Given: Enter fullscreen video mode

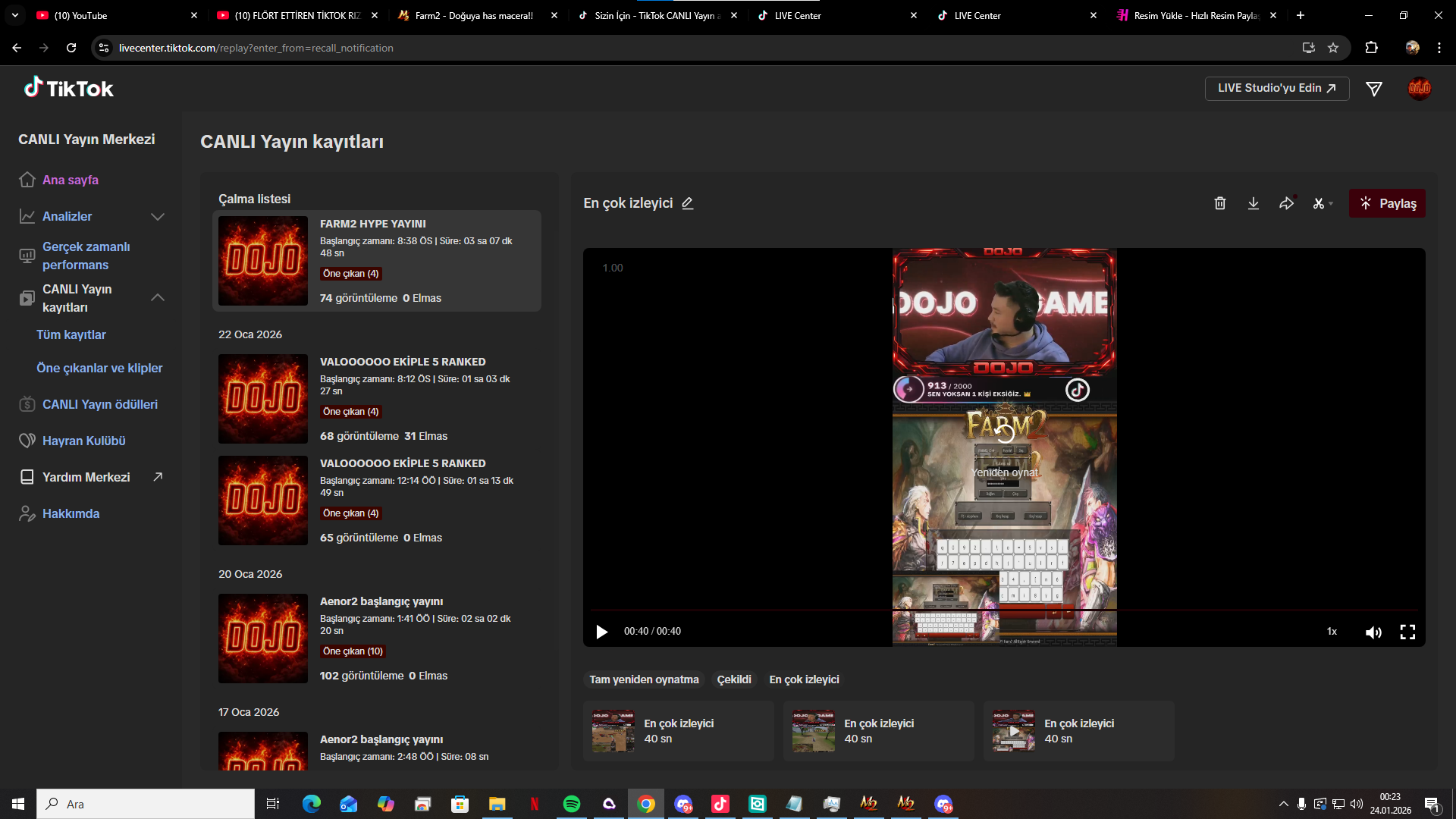Looking at the screenshot, I should pos(1407,632).
